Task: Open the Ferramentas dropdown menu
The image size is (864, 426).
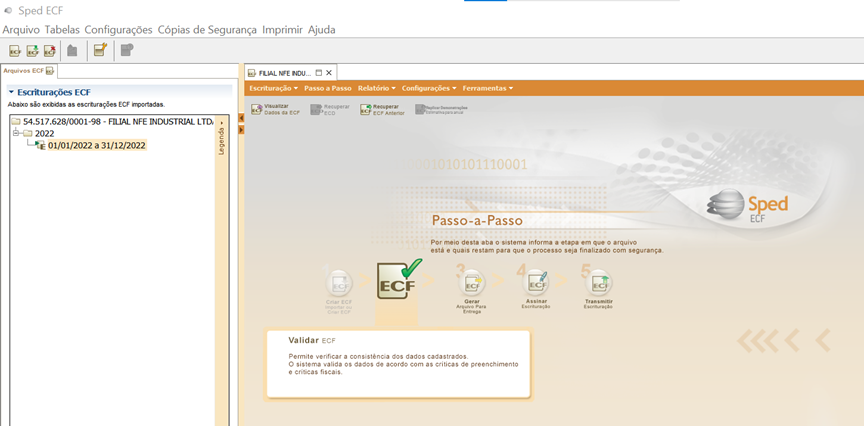Action: pos(488,88)
